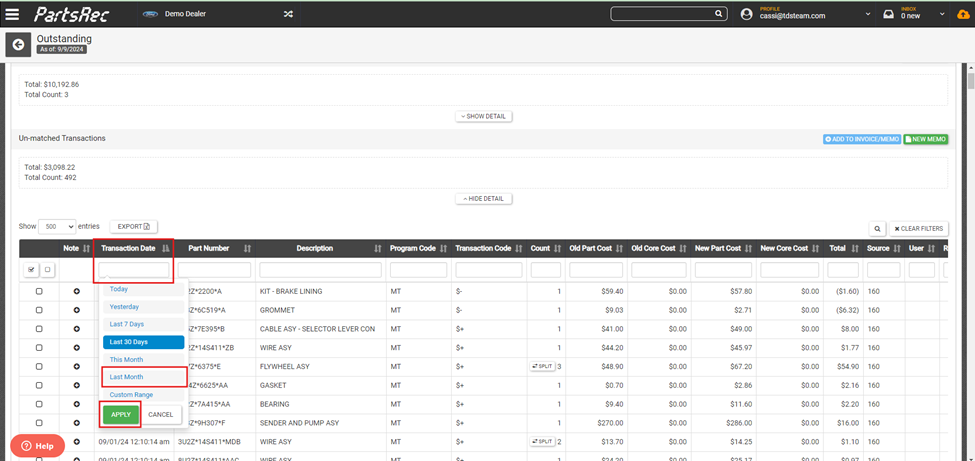This screenshot has width=975, height=461.
Task: Open the red Help button
Action: click(37, 445)
